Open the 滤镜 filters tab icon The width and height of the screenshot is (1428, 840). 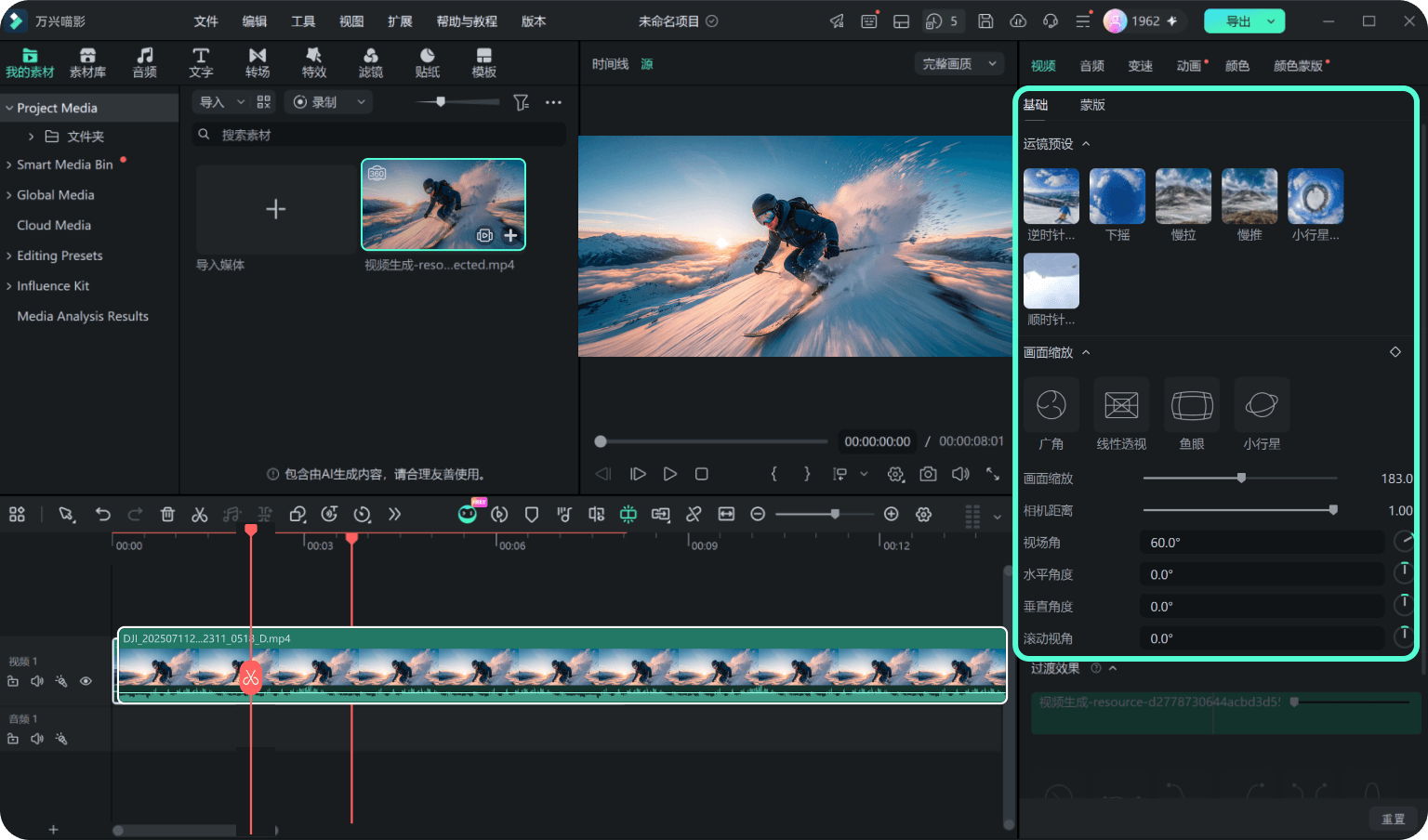click(x=371, y=62)
